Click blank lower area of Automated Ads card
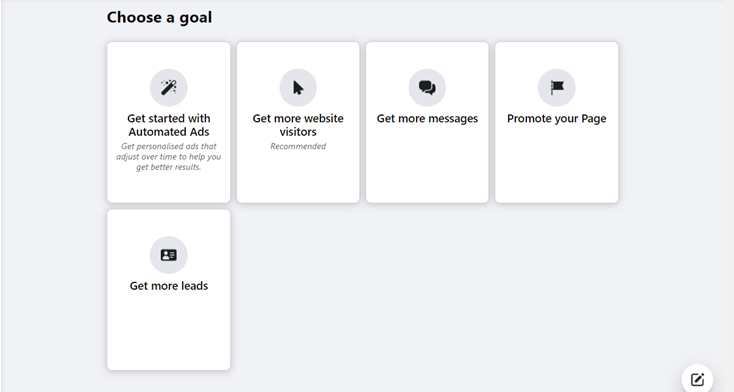 (x=169, y=188)
